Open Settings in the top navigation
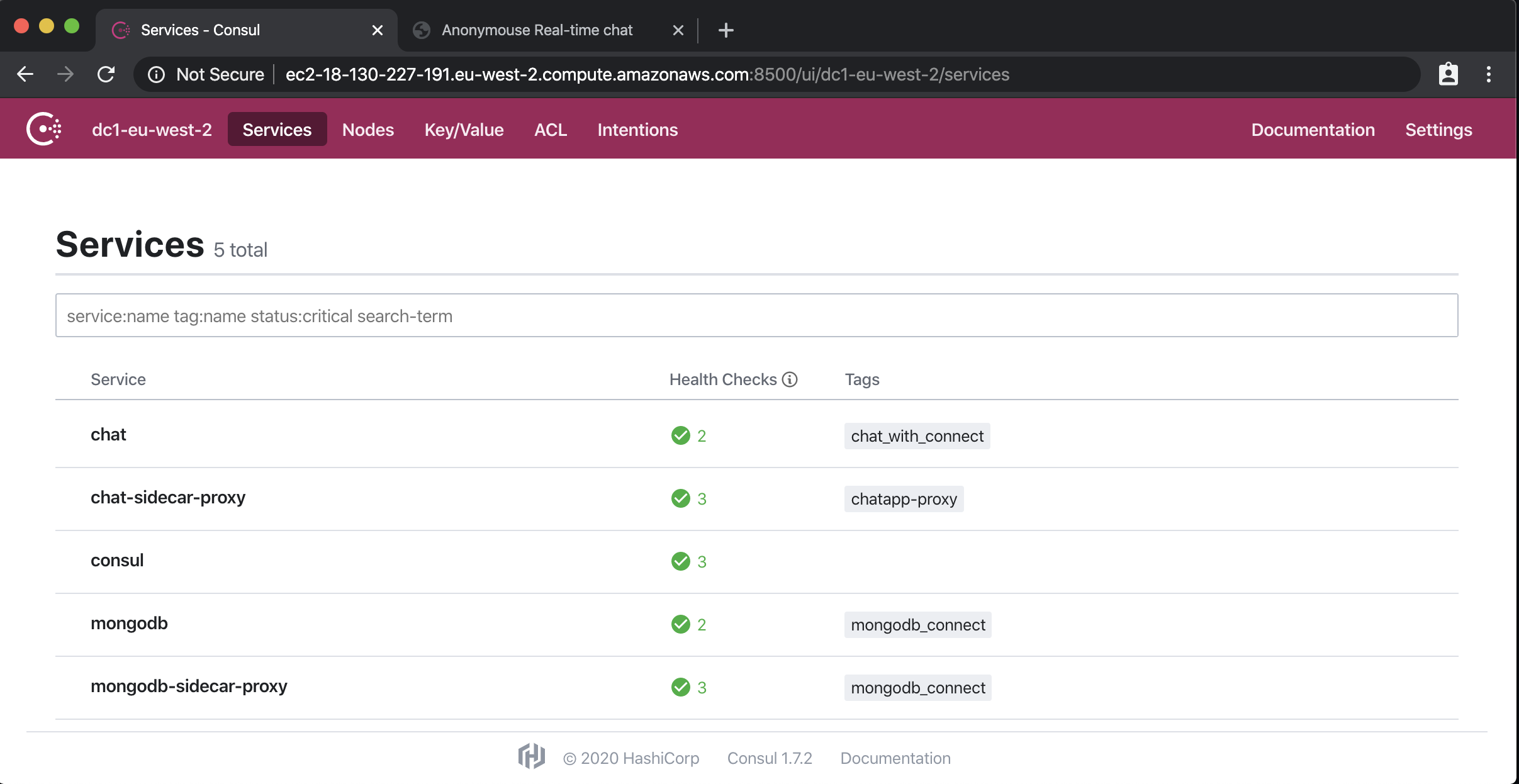1519x784 pixels. click(1438, 130)
